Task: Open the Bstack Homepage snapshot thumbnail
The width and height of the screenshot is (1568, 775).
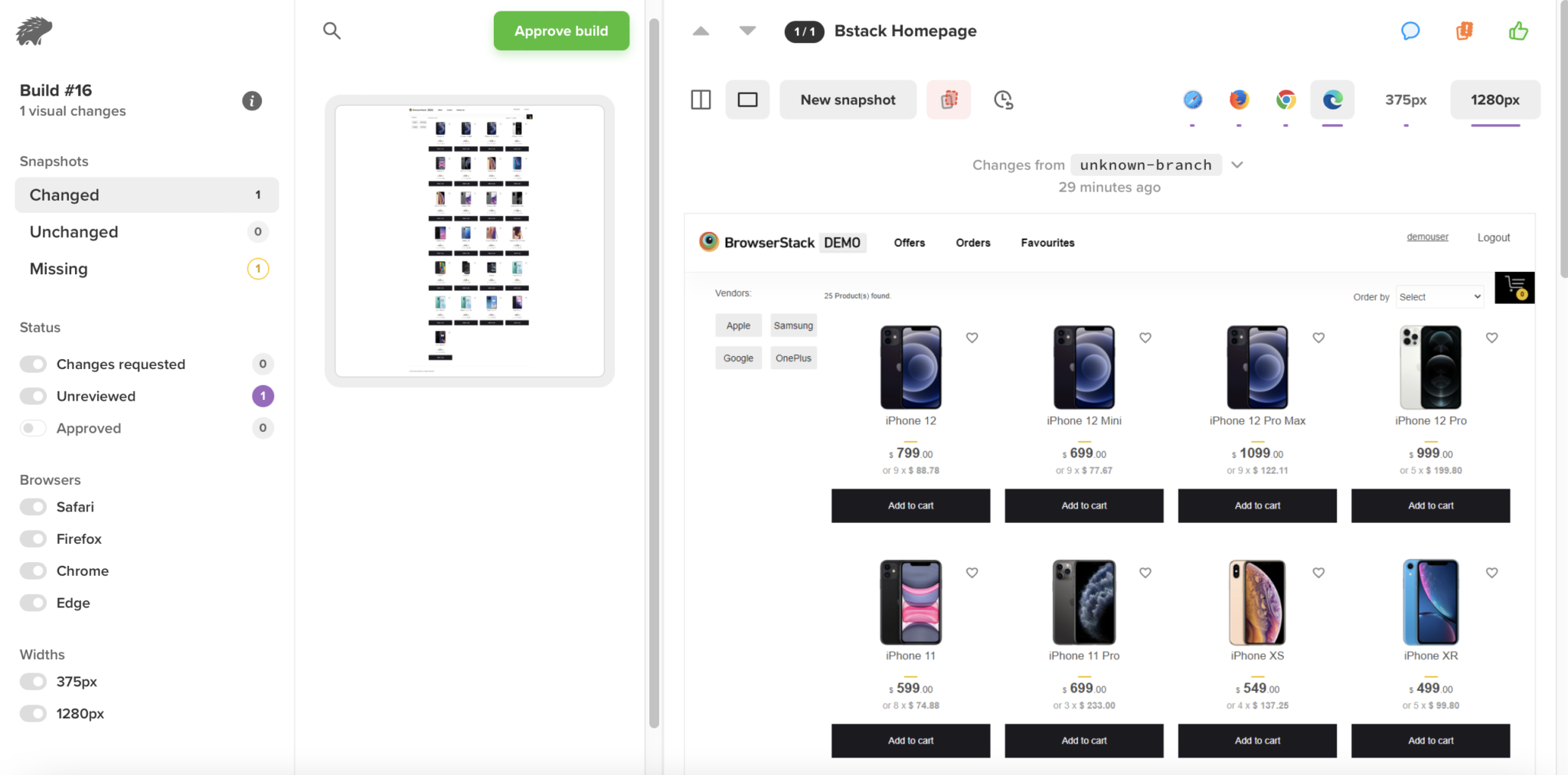Action: coord(469,240)
